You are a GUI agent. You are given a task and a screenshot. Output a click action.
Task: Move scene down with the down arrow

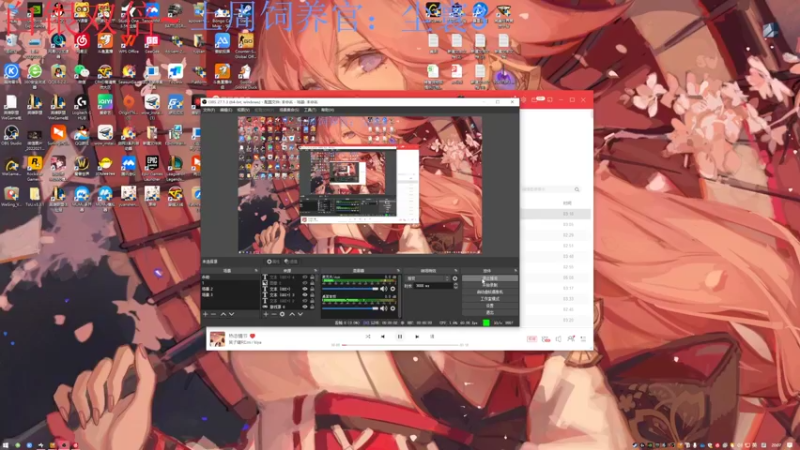coord(232,314)
